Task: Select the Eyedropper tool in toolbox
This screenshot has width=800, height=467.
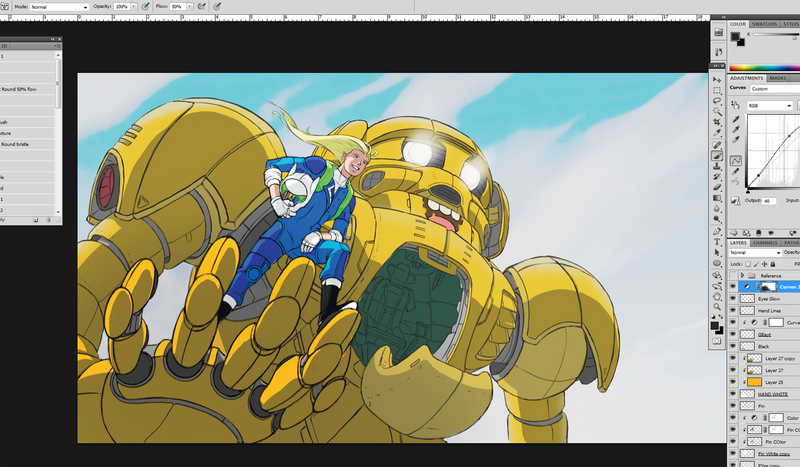Action: coord(717,133)
